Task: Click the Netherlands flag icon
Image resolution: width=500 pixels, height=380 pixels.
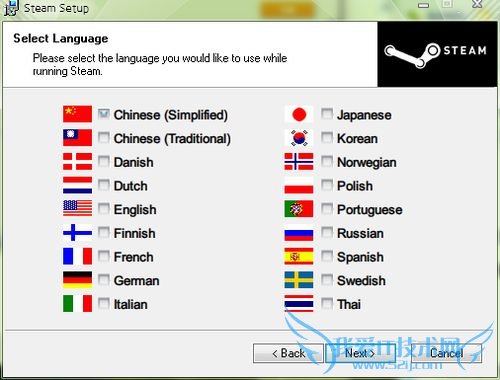Action: click(x=77, y=185)
